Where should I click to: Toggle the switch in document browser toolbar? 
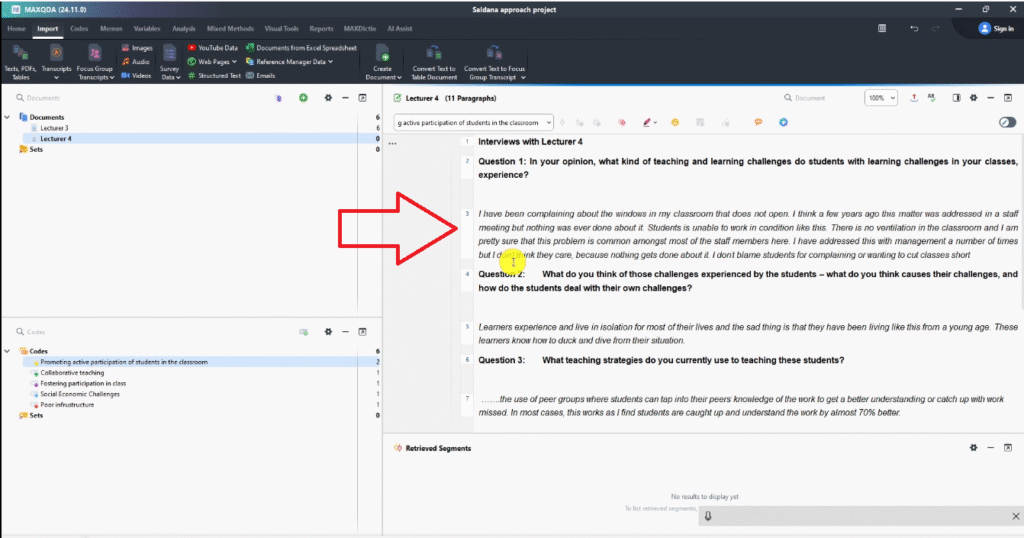(1006, 122)
